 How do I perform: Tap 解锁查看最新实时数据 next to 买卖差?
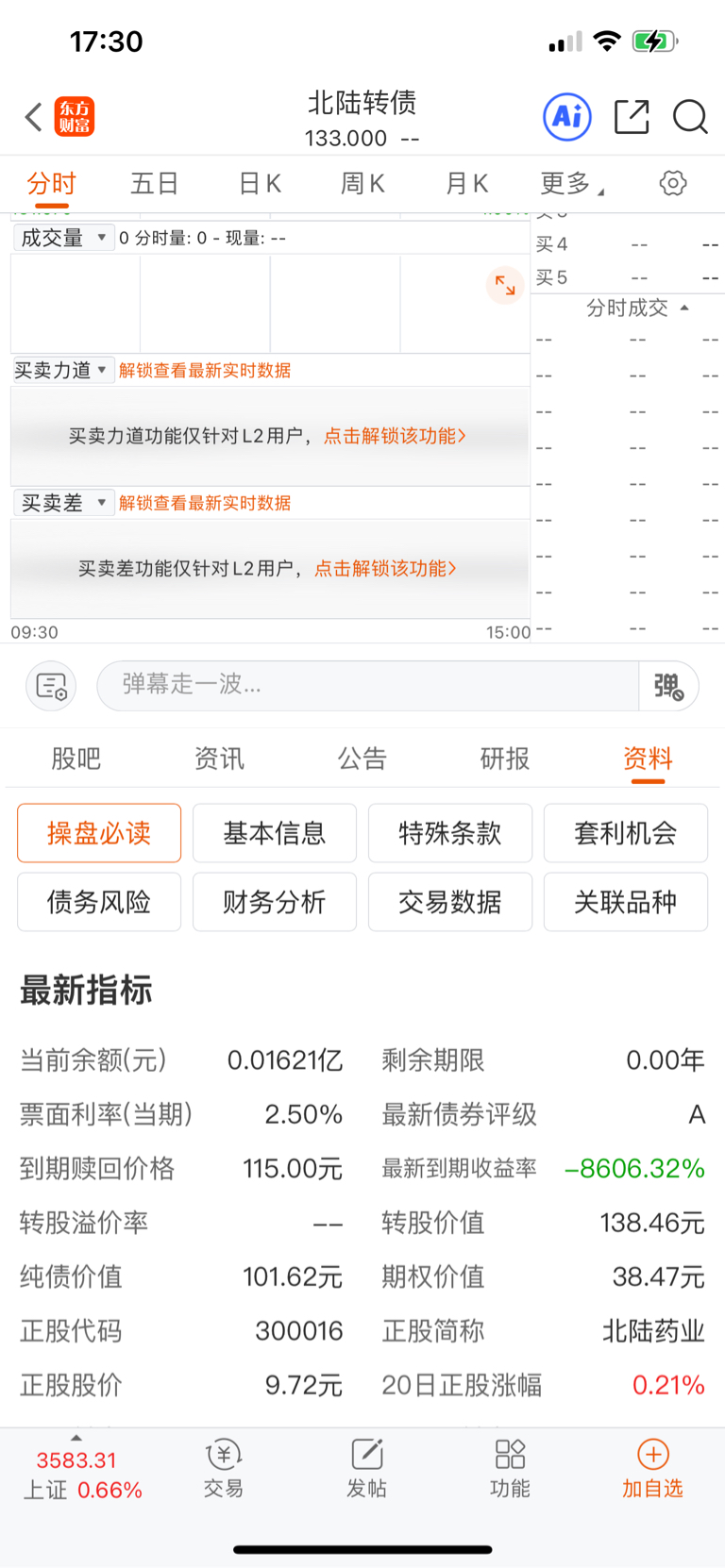[205, 503]
